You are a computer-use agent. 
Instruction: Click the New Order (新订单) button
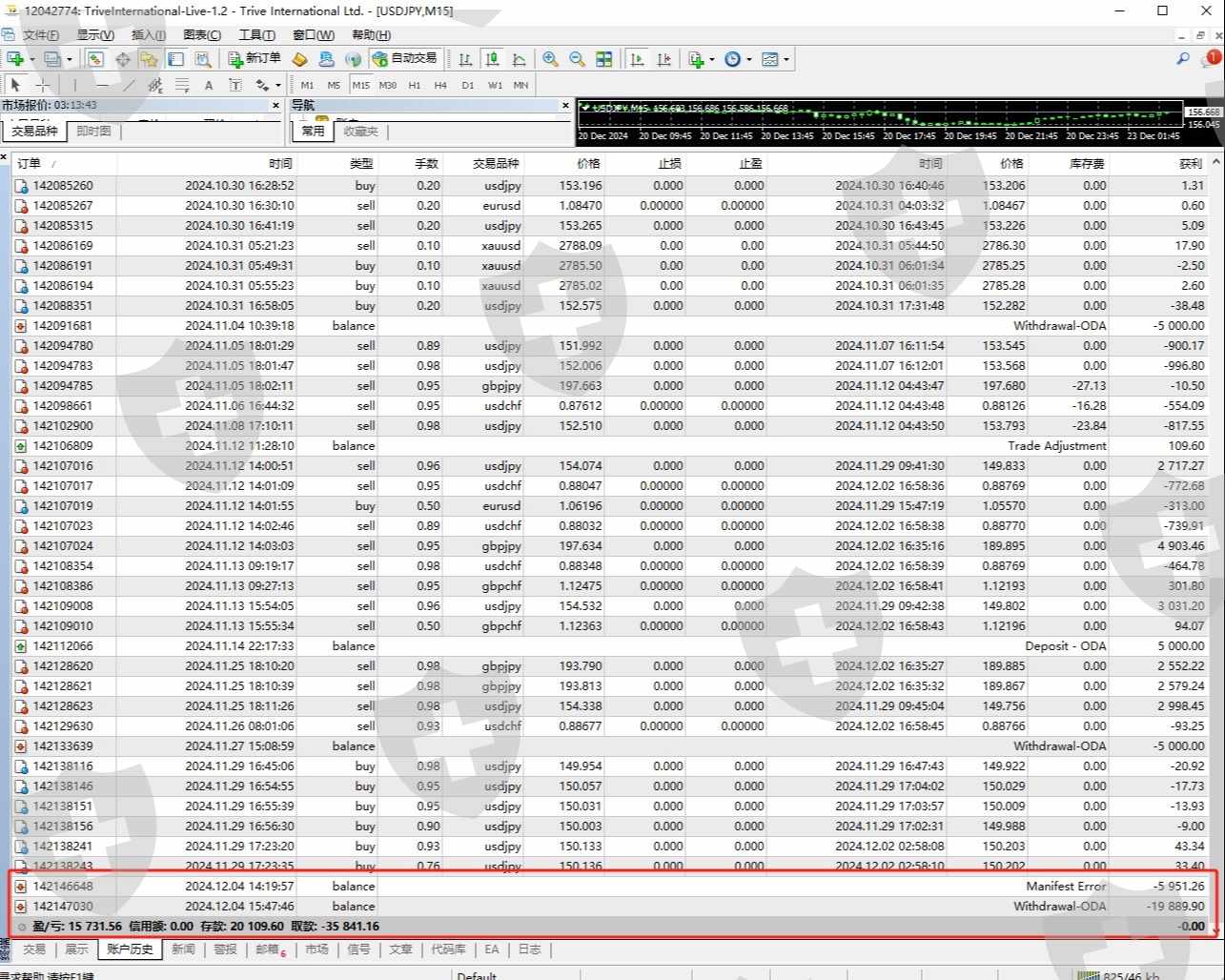255,59
